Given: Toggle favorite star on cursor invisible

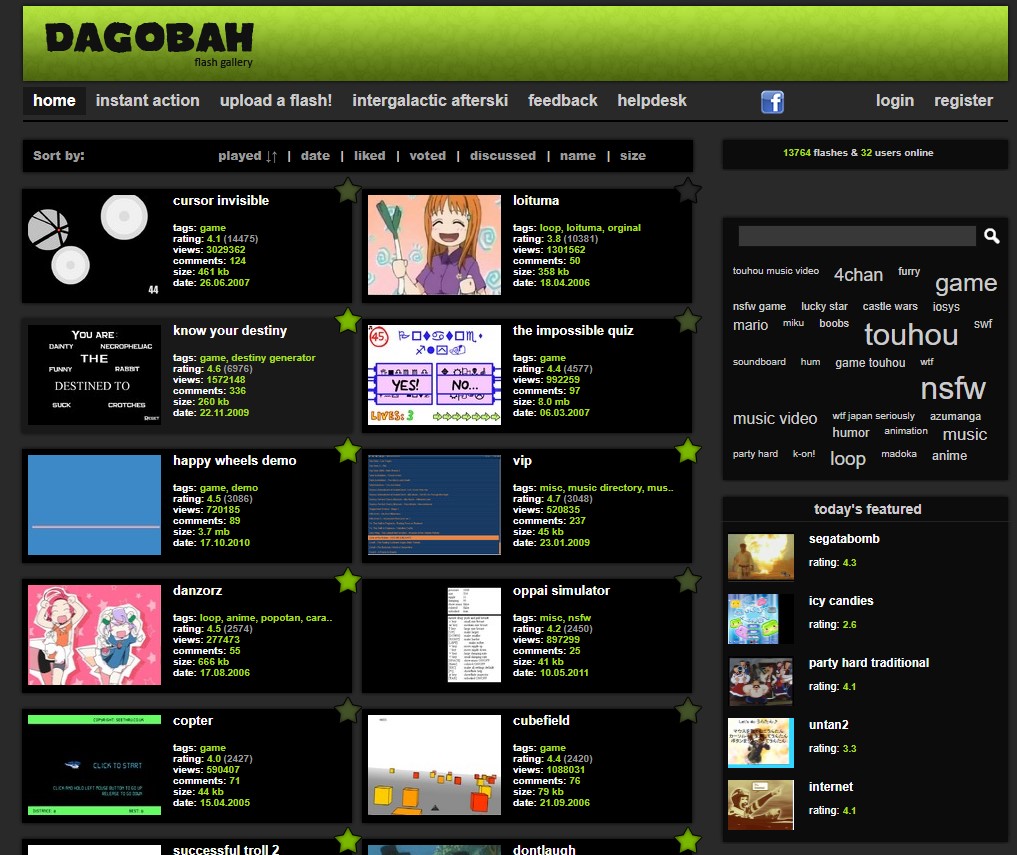Looking at the screenshot, I should [348, 190].
